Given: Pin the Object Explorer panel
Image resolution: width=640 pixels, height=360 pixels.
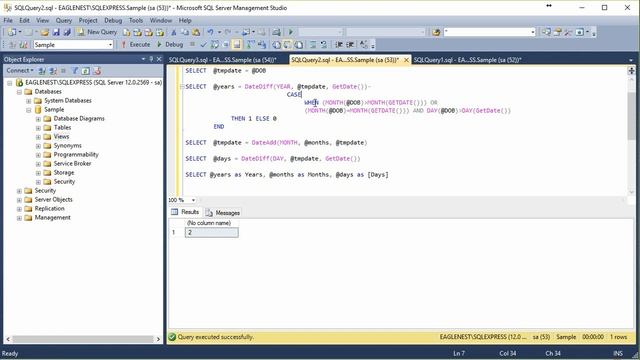Looking at the screenshot, I should (x=151, y=59).
